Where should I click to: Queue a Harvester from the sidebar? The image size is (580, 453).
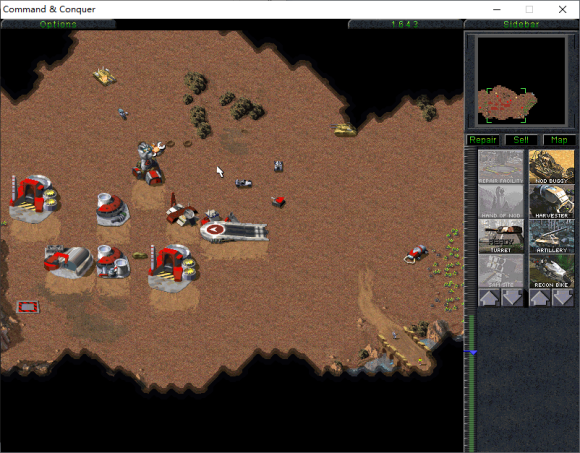[551, 201]
